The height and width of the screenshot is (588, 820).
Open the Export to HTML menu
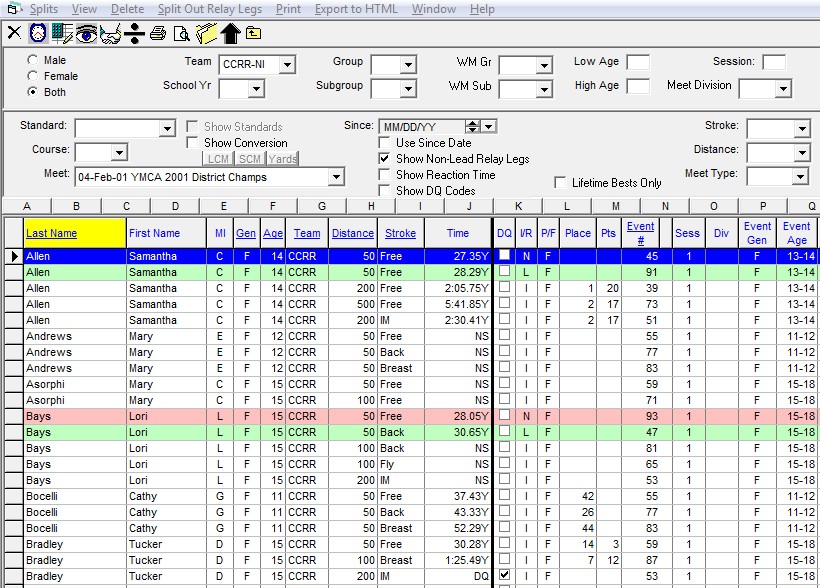(x=355, y=9)
